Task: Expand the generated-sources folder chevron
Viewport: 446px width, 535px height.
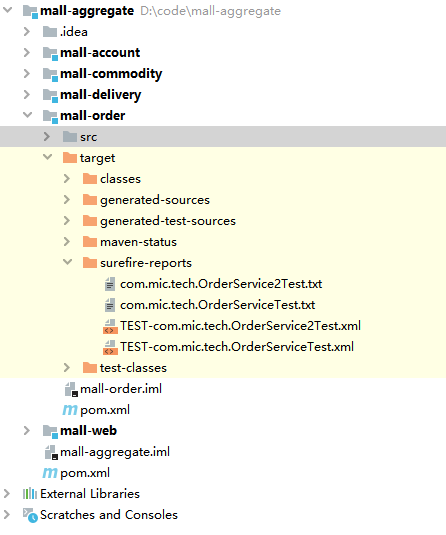Action: click(67, 200)
